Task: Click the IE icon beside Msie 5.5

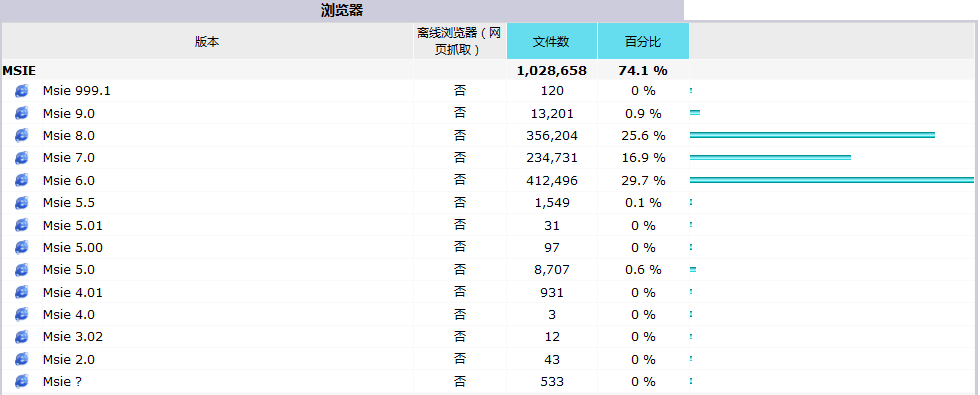Action: click(x=22, y=202)
